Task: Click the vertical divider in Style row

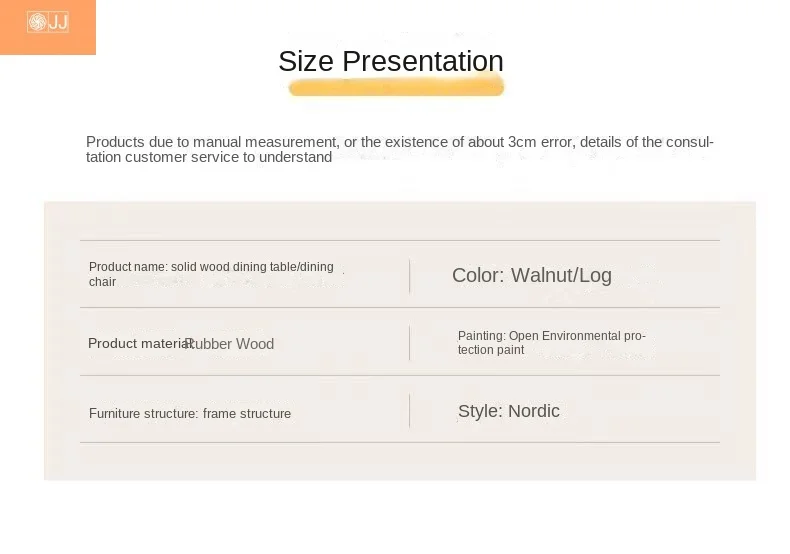Action: pos(410,411)
